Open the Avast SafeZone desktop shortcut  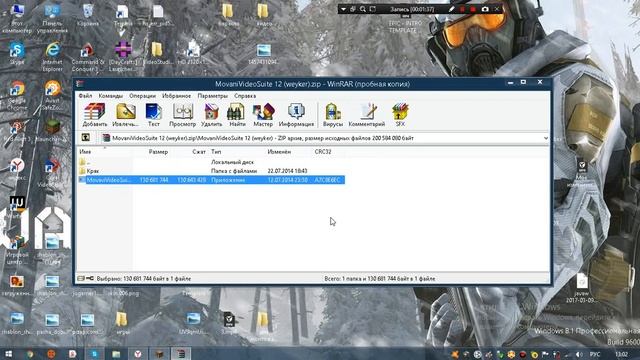(x=52, y=95)
